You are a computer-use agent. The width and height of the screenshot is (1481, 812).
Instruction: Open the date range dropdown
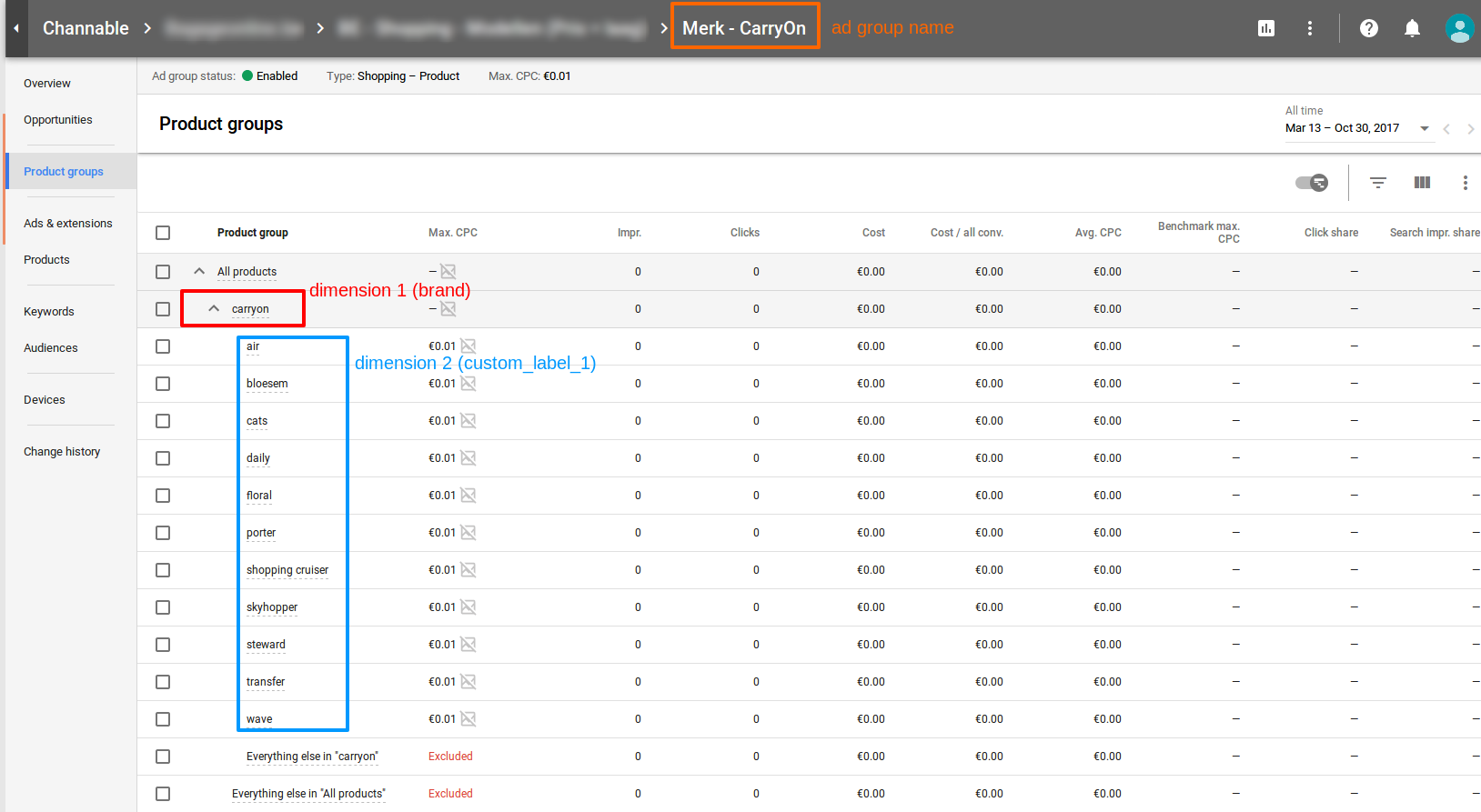coord(1424,128)
